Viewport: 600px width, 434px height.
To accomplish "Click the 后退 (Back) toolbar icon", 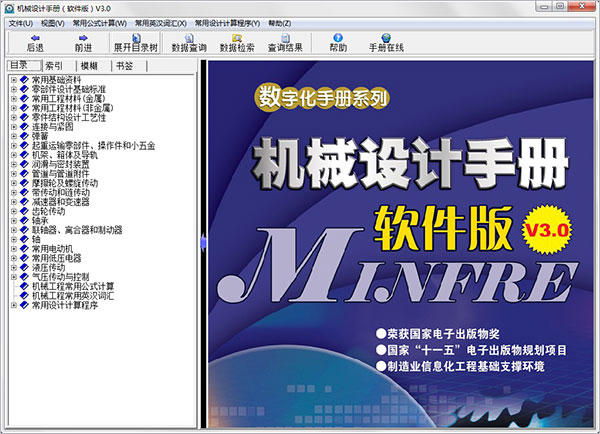I will [35, 42].
